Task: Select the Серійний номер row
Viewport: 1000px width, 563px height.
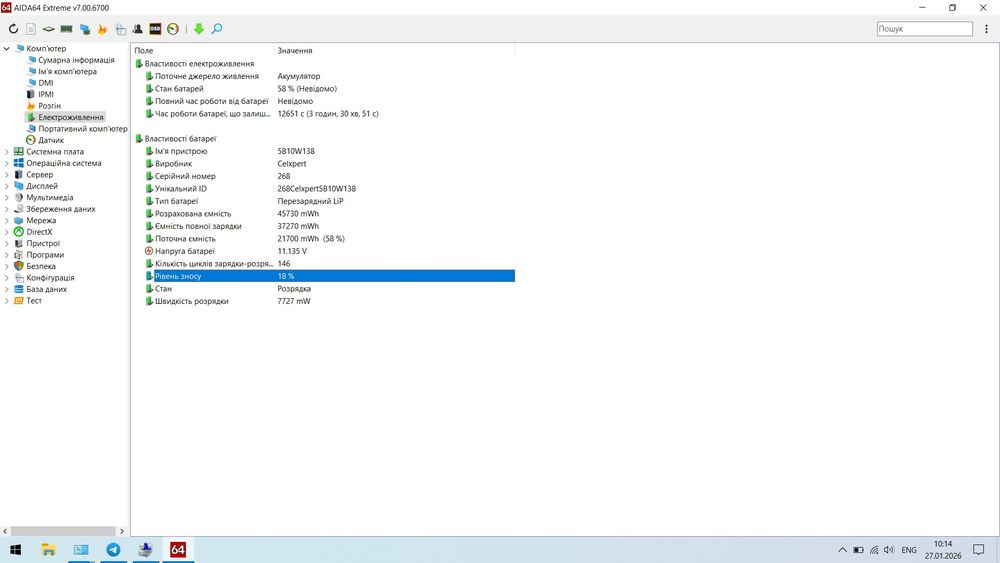Action: [x=324, y=176]
